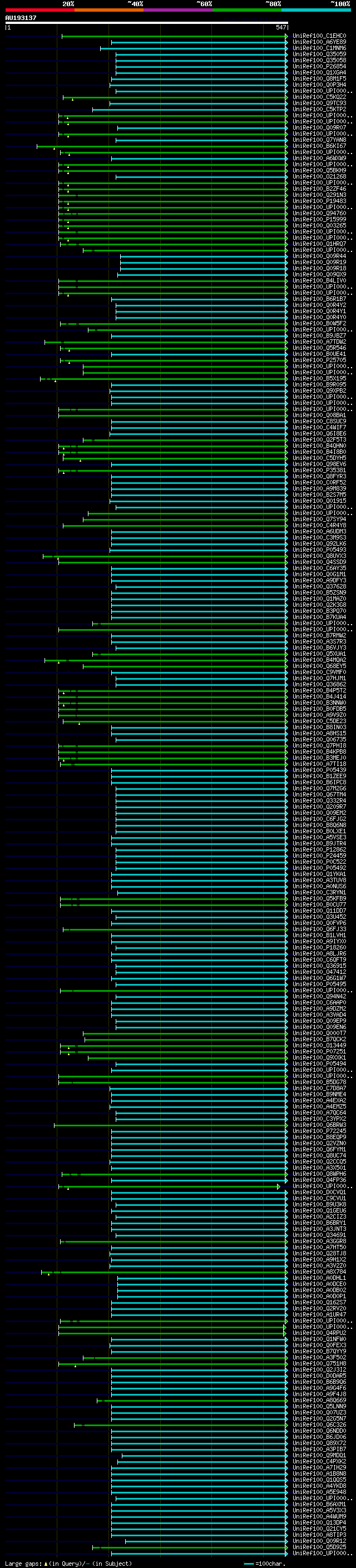Click UniRef100_P35381 label
Image resolution: width=356 pixels, height=1568 pixels.
319,471
